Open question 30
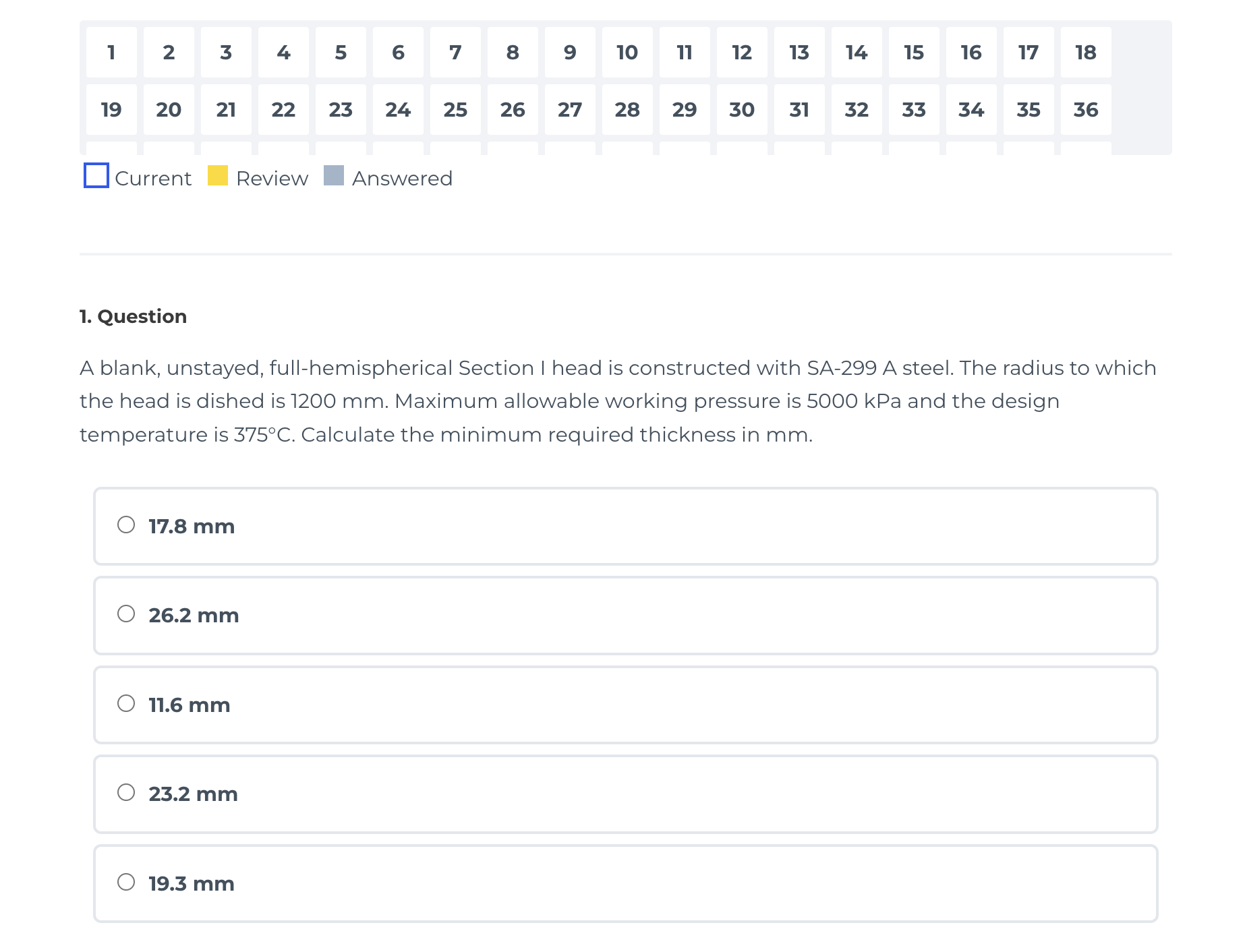 742,110
